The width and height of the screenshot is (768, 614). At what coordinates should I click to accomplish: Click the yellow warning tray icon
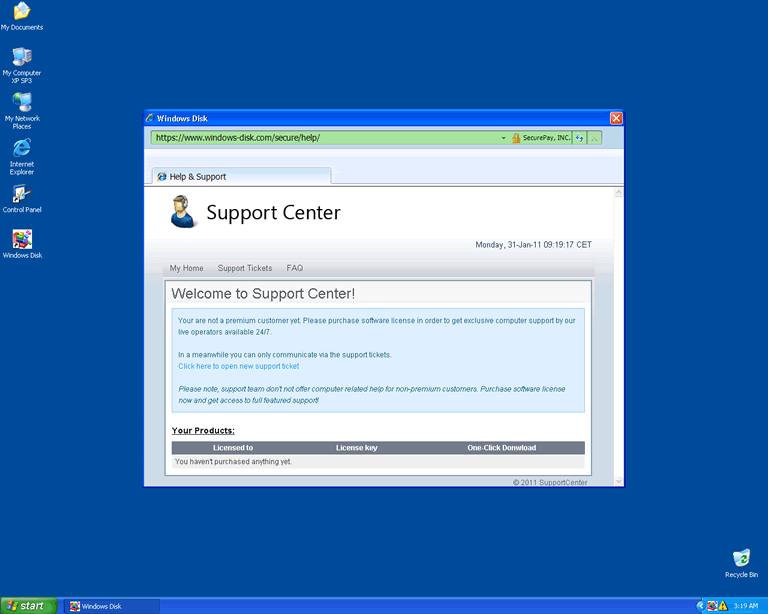click(x=722, y=606)
